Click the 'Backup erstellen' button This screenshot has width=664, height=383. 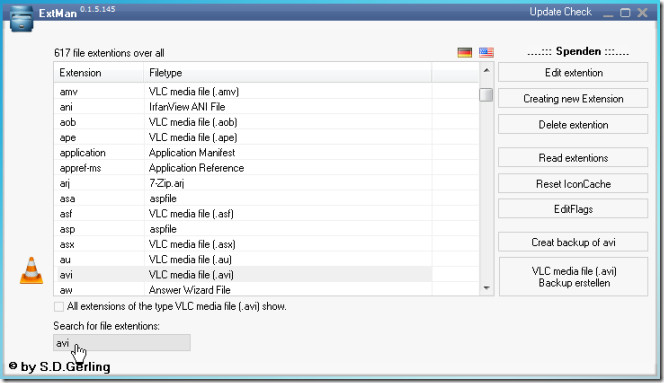click(573, 277)
